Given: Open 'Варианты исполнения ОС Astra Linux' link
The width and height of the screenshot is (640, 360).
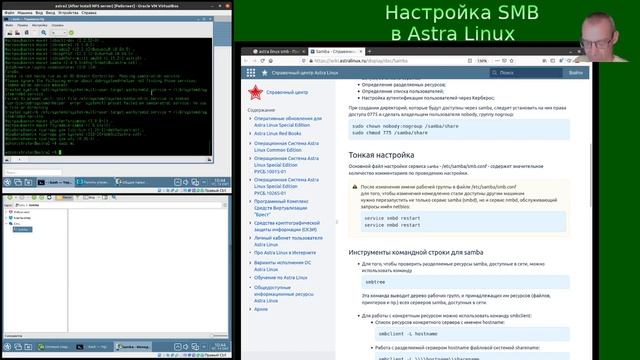Looking at the screenshot, I should (x=282, y=266).
